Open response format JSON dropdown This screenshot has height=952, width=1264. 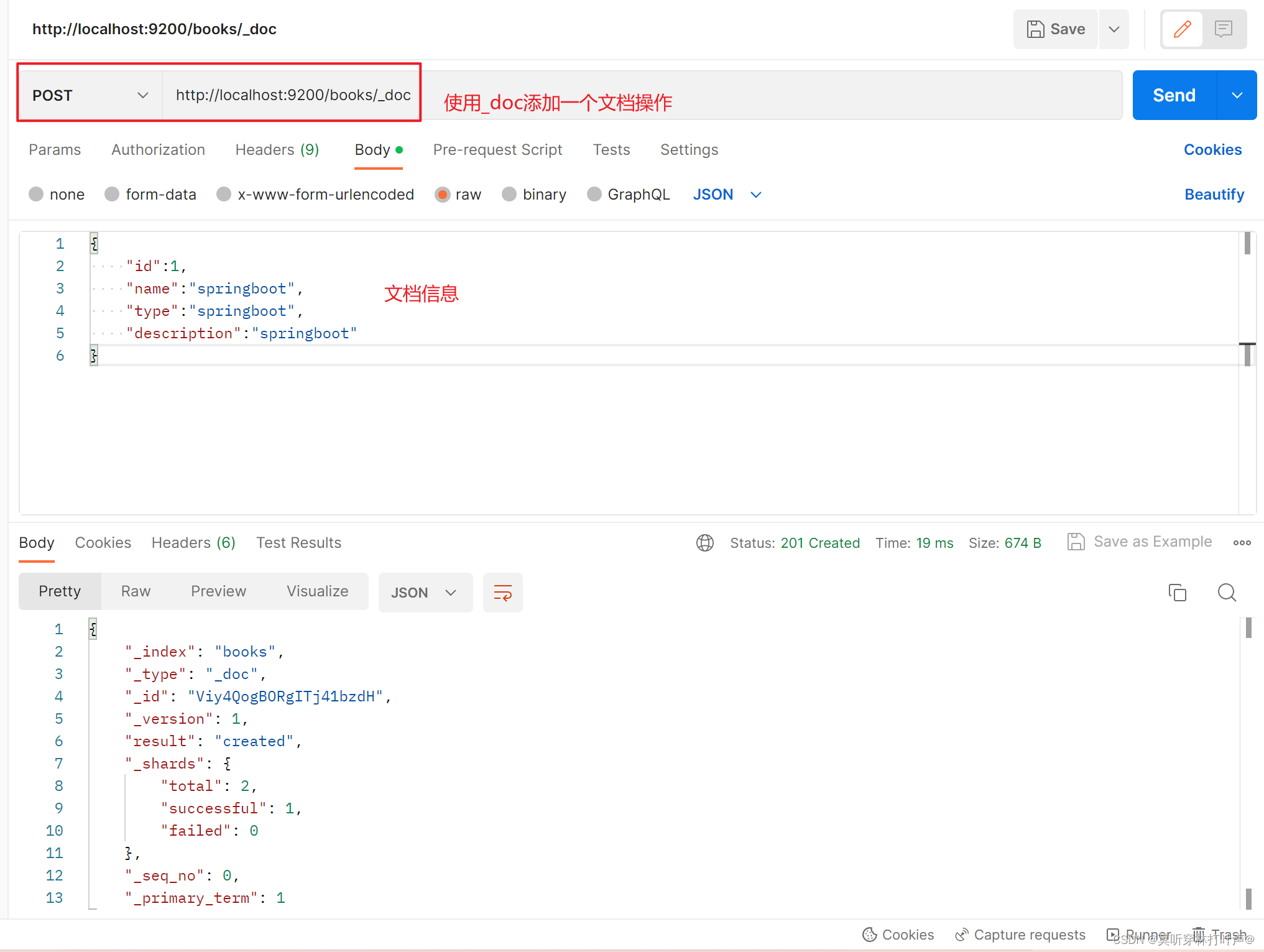coord(425,593)
